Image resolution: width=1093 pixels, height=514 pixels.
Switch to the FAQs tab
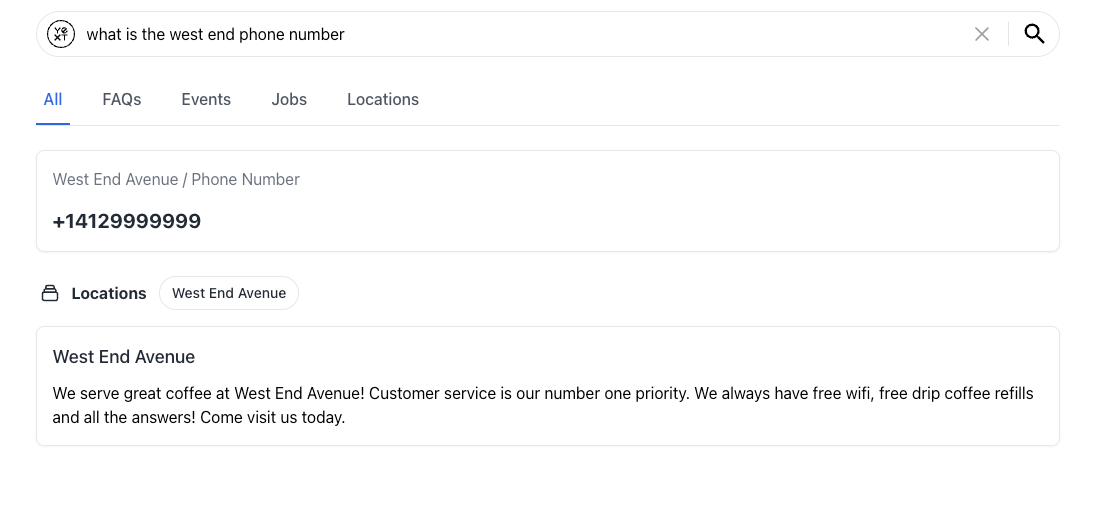click(x=122, y=100)
